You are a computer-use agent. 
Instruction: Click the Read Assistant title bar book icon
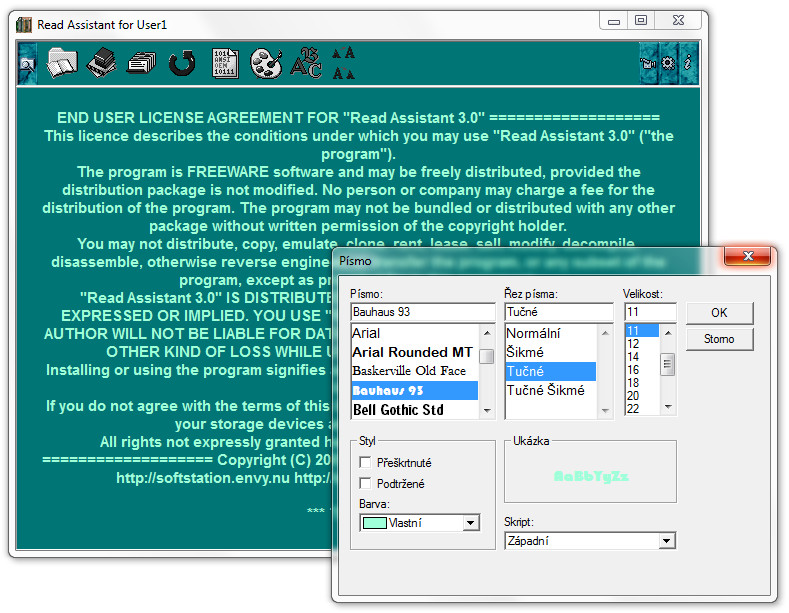[x=24, y=24]
